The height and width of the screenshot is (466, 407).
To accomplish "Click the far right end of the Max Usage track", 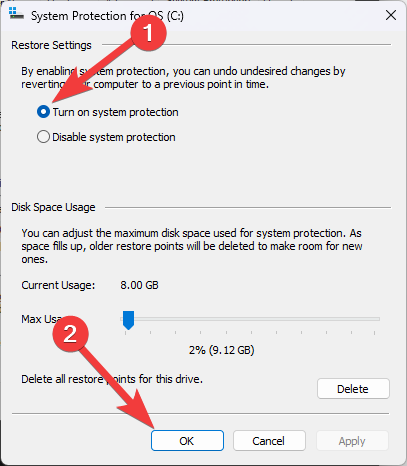I will (x=378, y=319).
